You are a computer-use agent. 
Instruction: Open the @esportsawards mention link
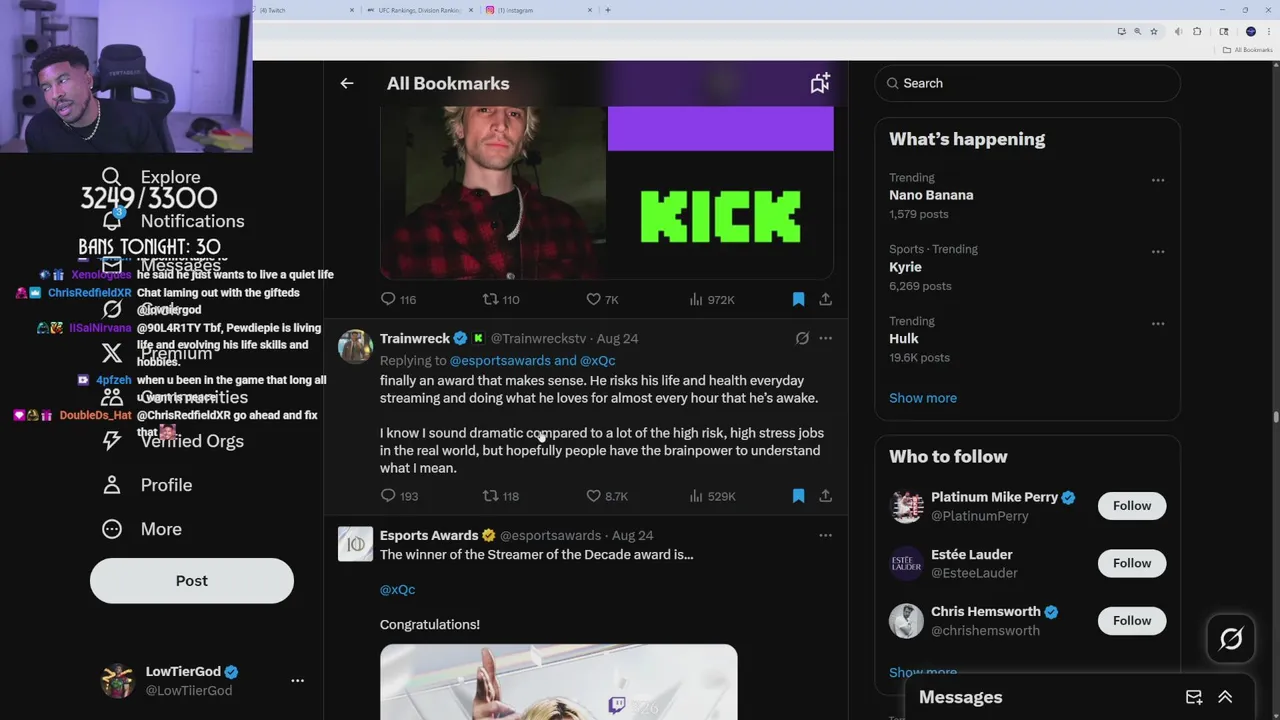[500, 360]
